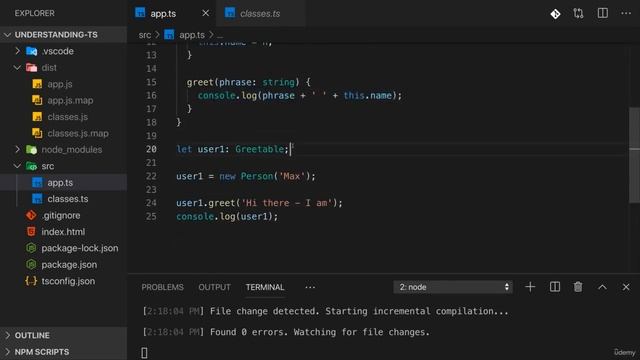Click the node icon beside package.json
The width and height of the screenshot is (640, 360).
tap(31, 264)
